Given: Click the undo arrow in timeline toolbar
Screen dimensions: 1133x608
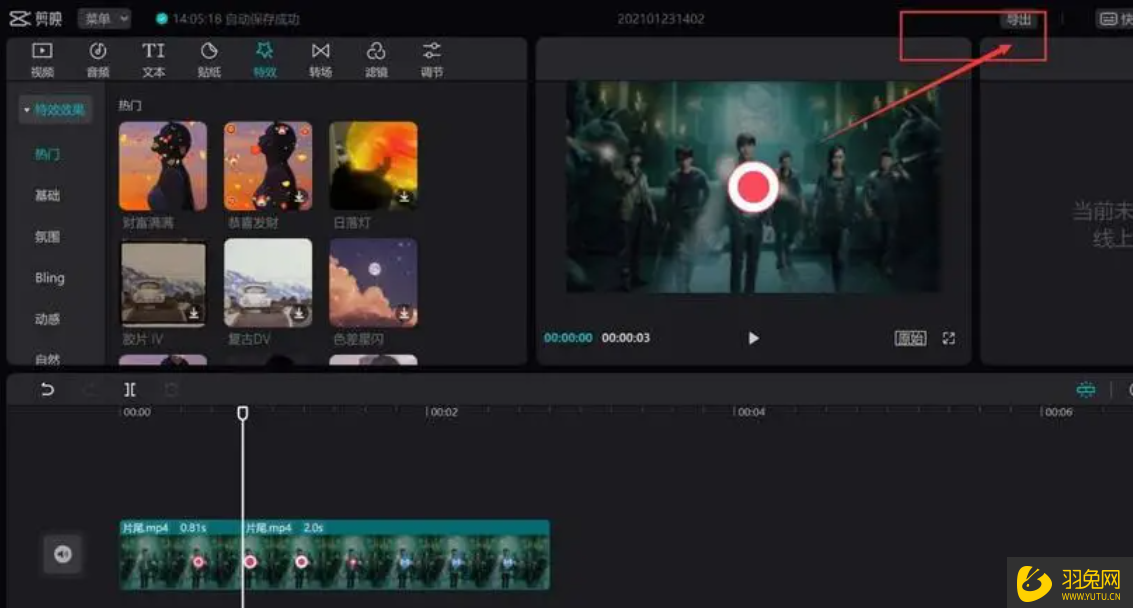Looking at the screenshot, I should pyautogui.click(x=47, y=390).
